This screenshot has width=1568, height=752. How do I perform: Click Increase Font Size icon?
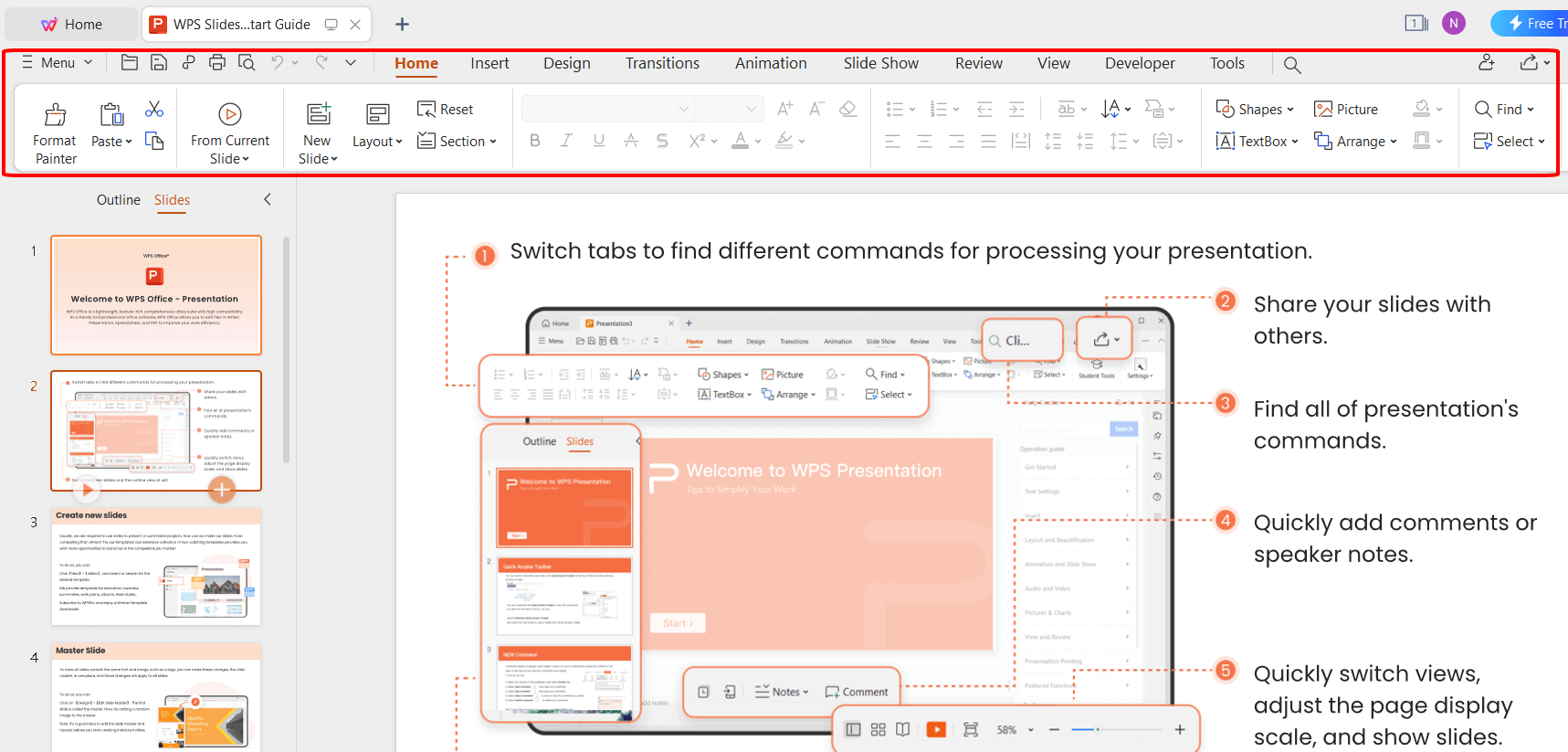(x=785, y=109)
